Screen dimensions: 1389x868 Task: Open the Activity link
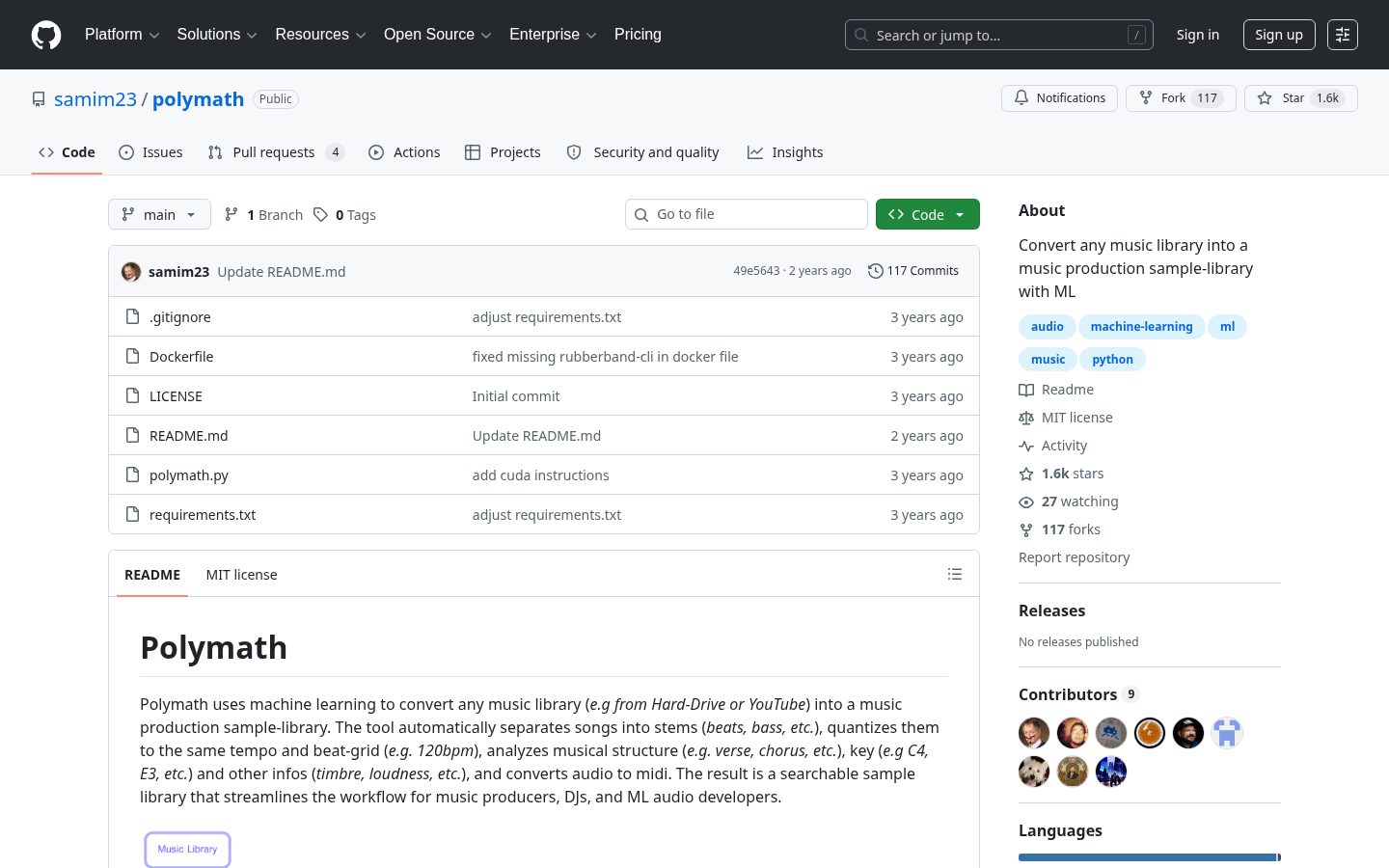click(1053, 446)
